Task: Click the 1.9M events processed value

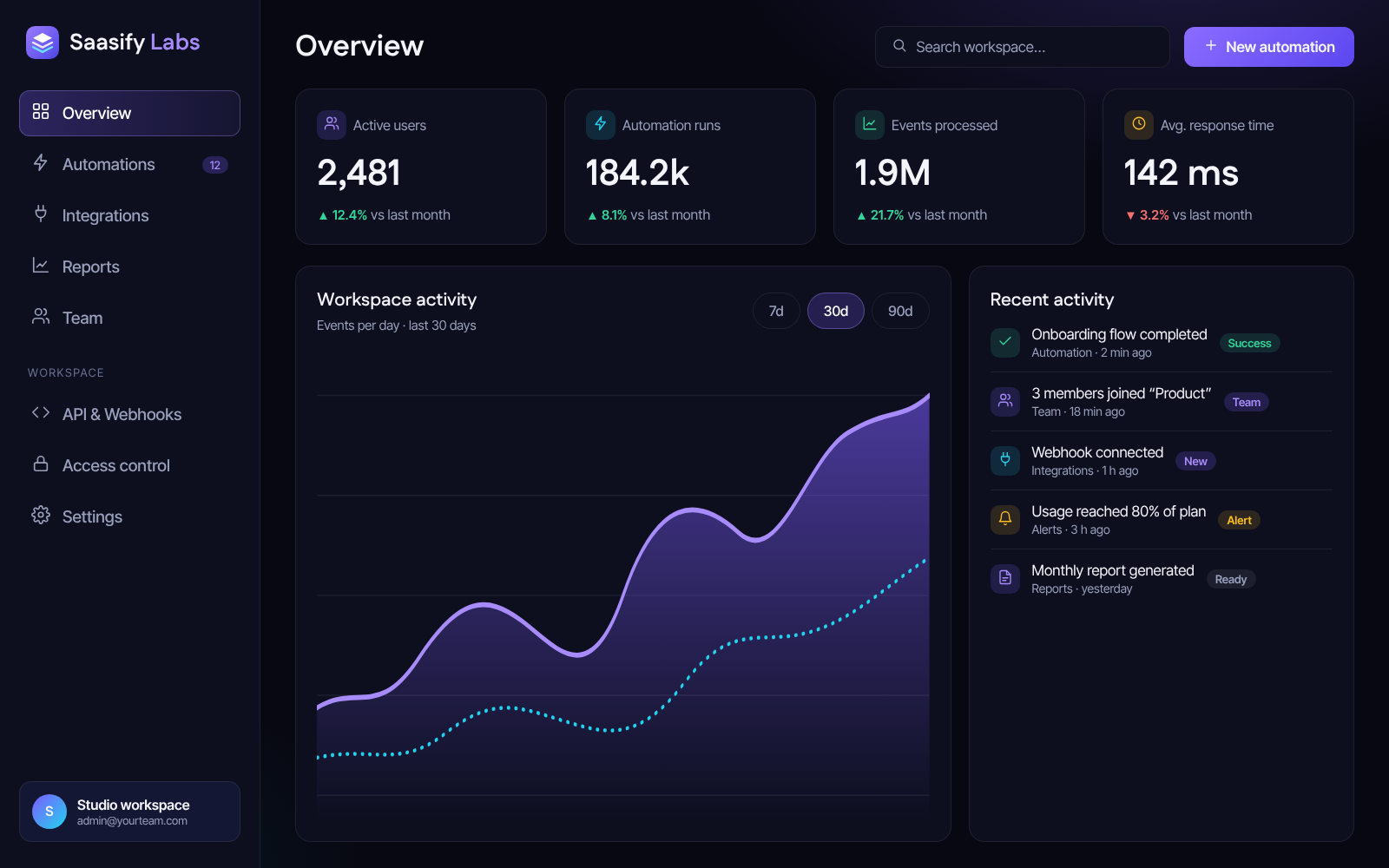Action: (x=892, y=173)
